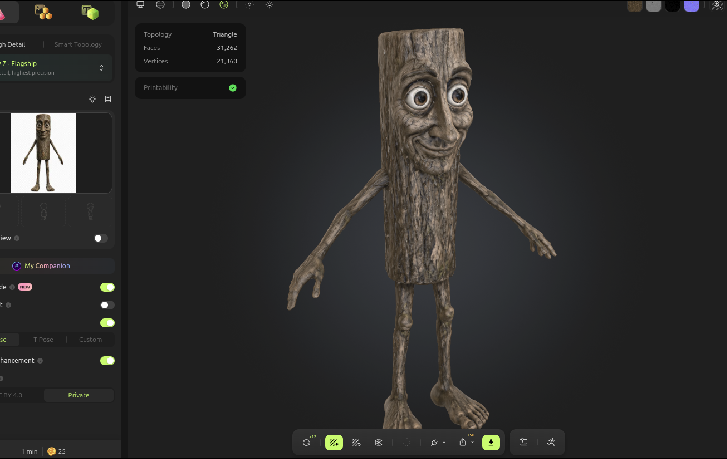Click the symmetry mirror icon in bottom toolbar
This screenshot has width=727, height=459.
378,442
